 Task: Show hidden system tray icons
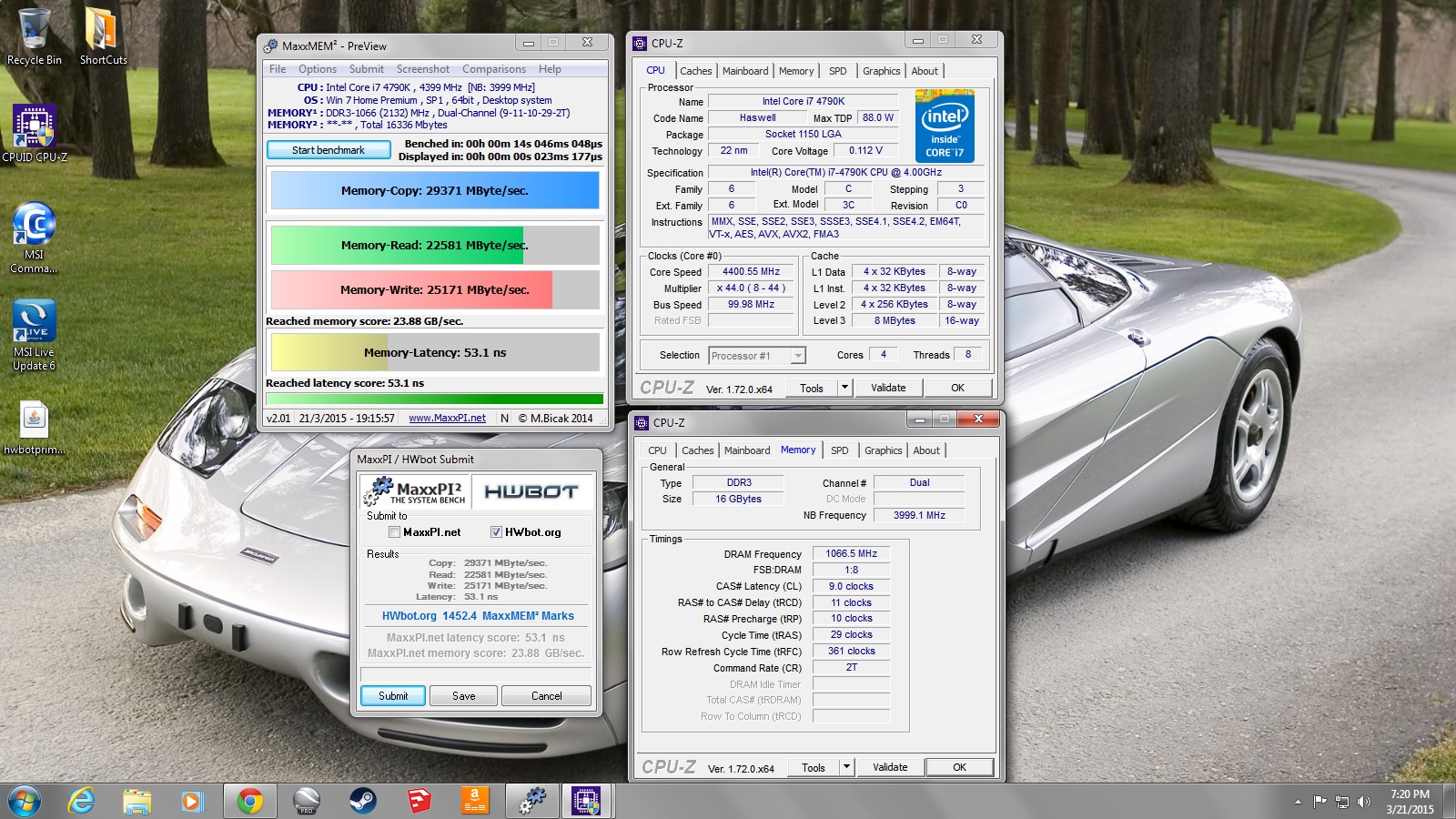pyautogui.click(x=1298, y=802)
